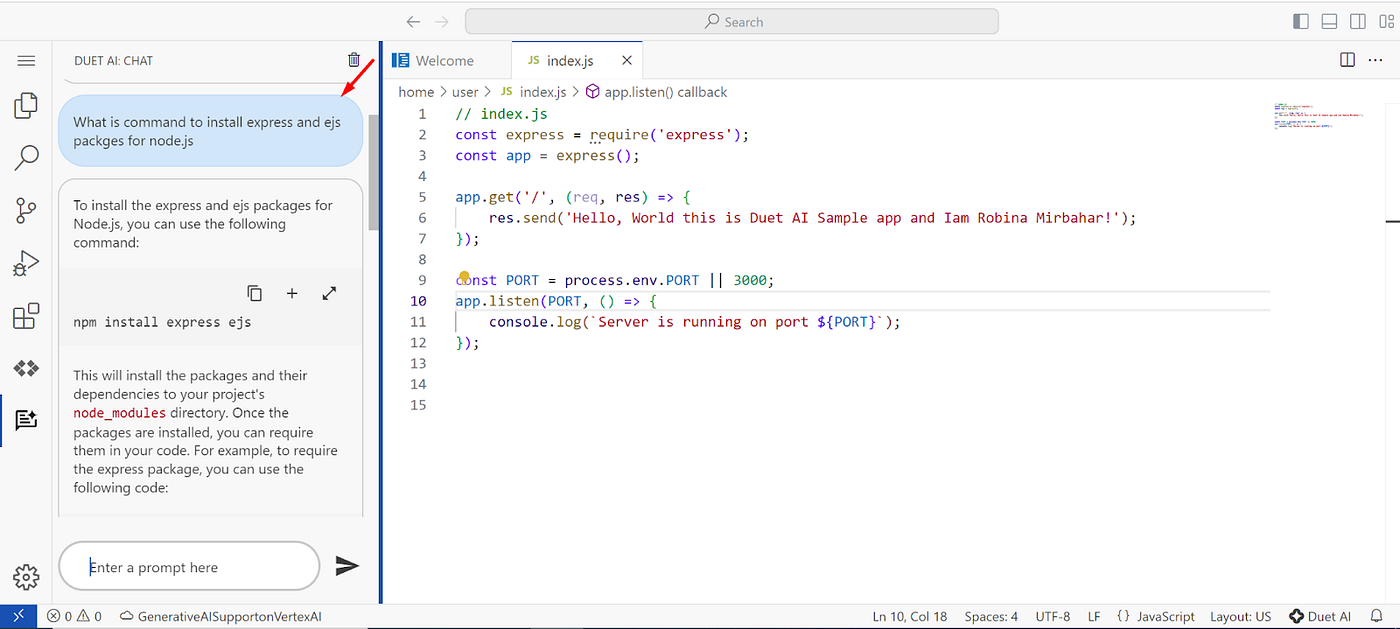Click the user breadcrumb segment
The width and height of the screenshot is (1400, 629).
tap(465, 92)
